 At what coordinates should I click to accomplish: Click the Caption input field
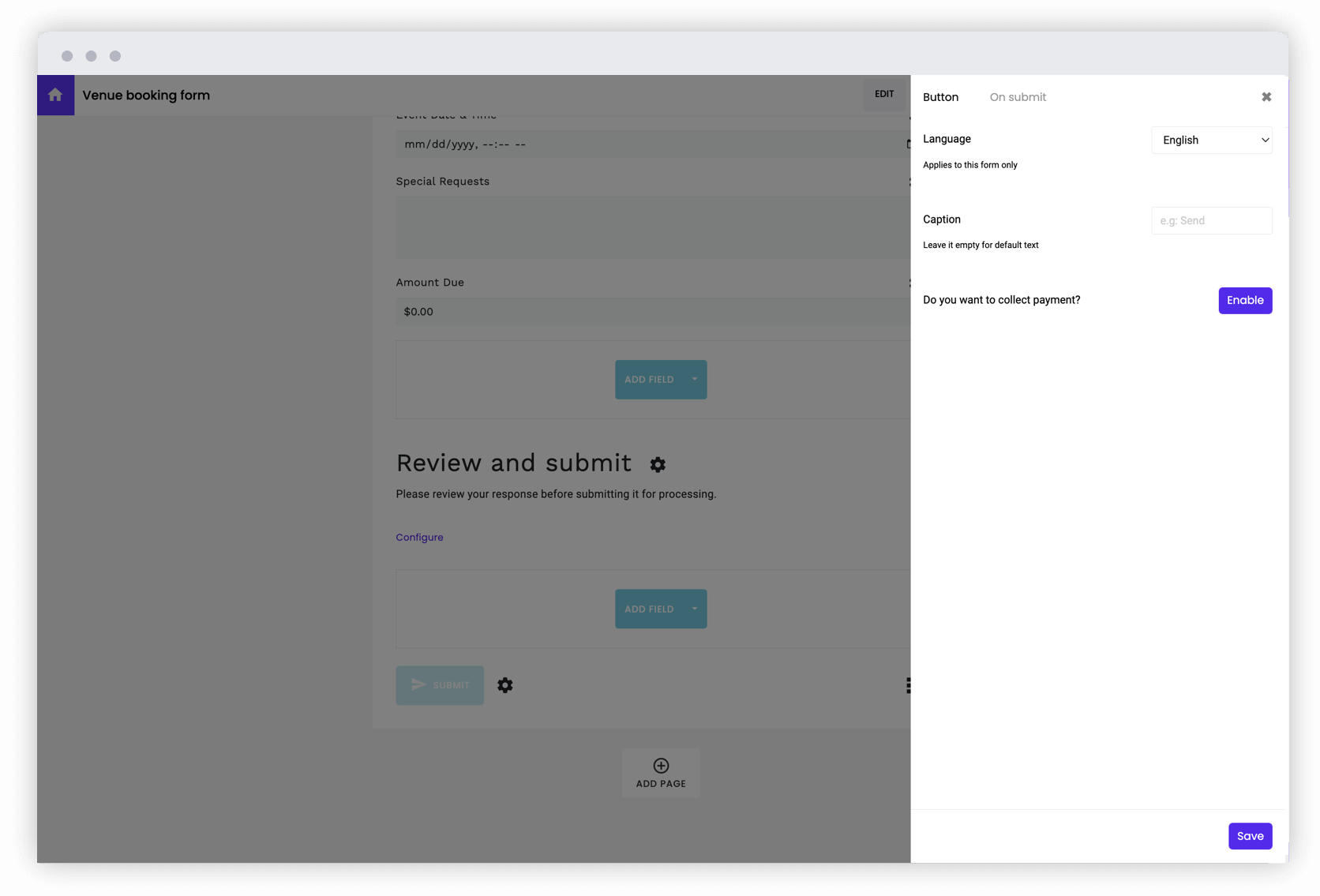[x=1211, y=220]
